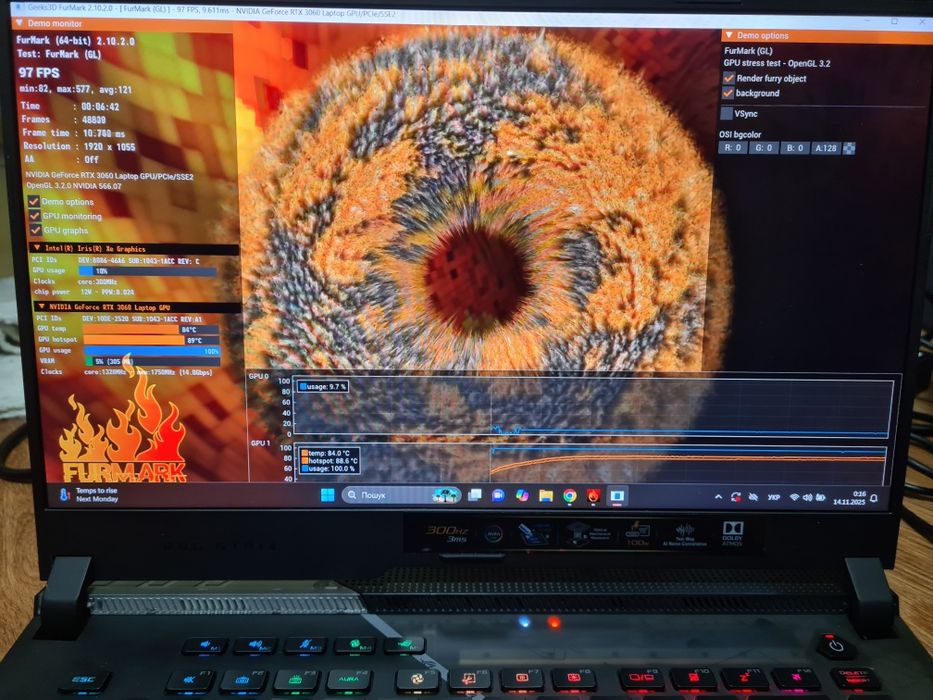This screenshot has width=933, height=700.
Task: Click the 97 FPS readout
Action: coord(39,73)
